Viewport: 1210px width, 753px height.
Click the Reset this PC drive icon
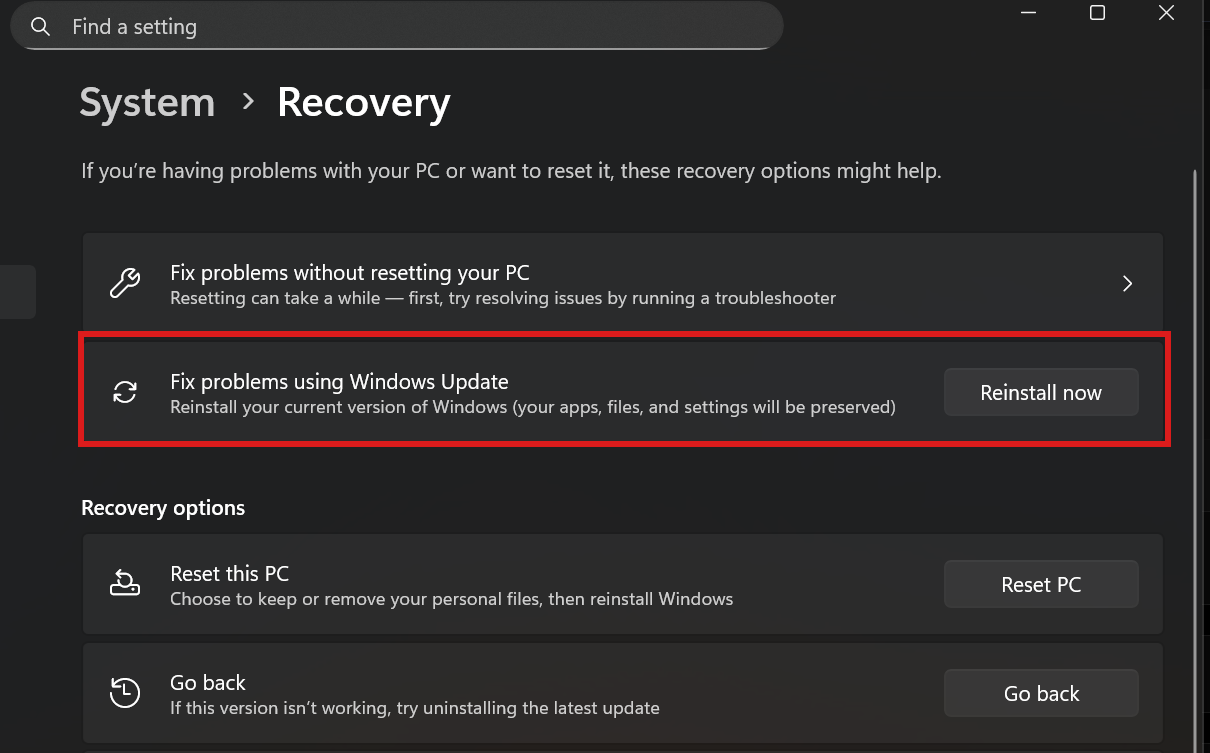point(125,584)
